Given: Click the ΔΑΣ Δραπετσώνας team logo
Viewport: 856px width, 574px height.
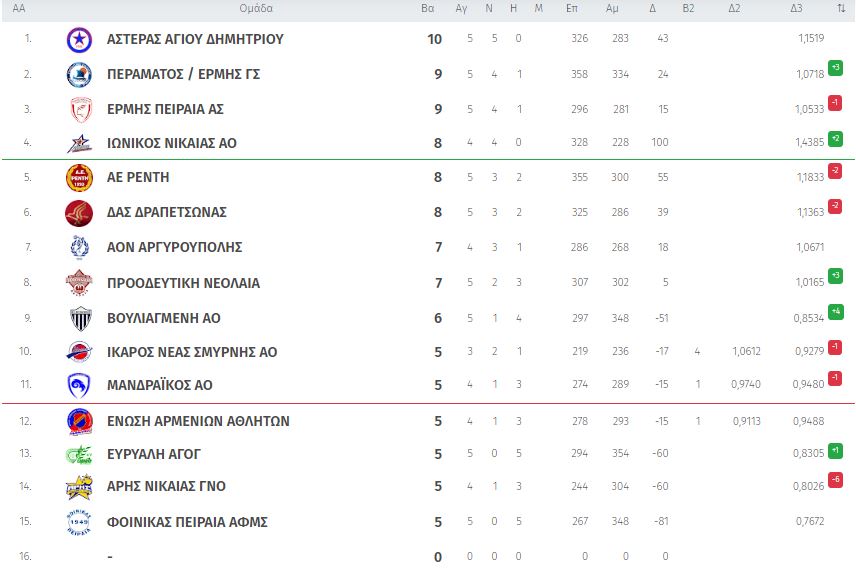Looking at the screenshot, I should click(79, 213).
